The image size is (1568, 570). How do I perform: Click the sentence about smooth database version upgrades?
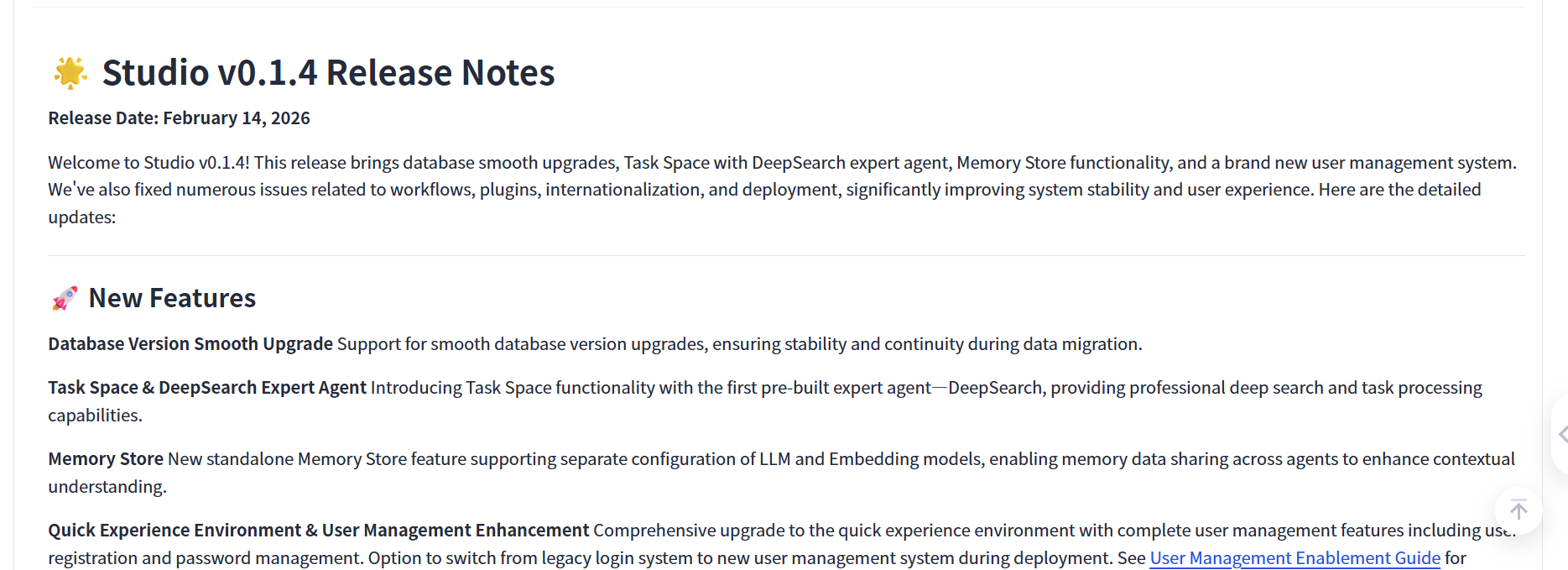(738, 344)
